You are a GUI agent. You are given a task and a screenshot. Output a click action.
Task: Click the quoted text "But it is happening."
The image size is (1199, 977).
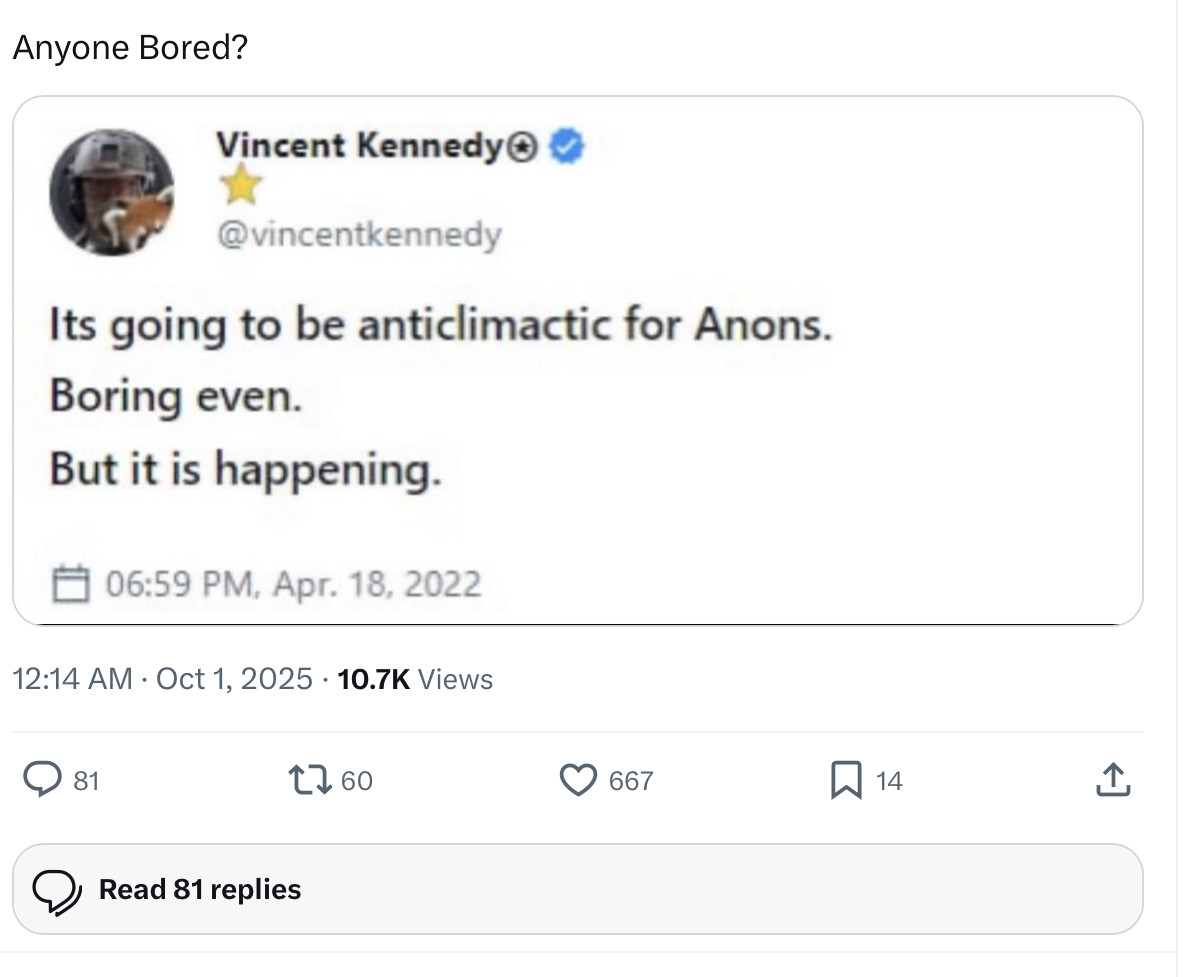(x=245, y=469)
